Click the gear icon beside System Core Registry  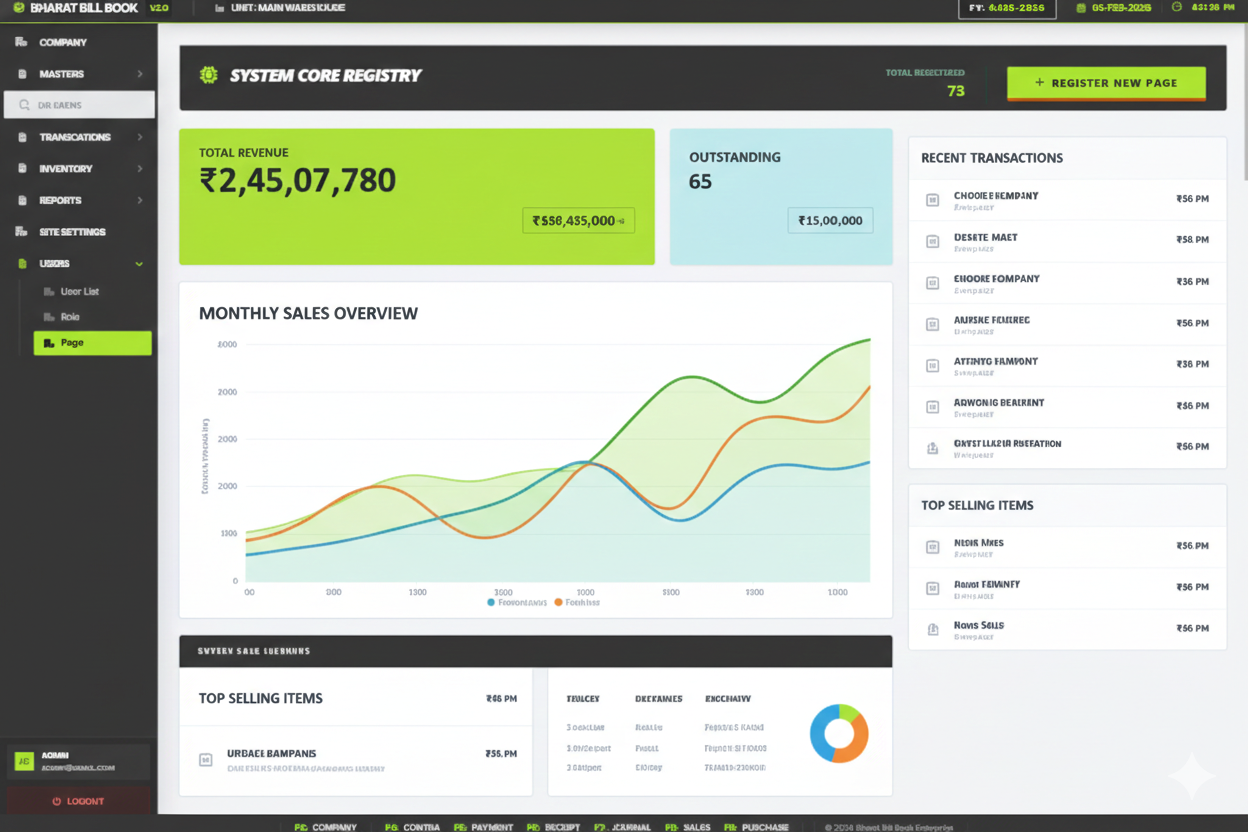[x=208, y=75]
